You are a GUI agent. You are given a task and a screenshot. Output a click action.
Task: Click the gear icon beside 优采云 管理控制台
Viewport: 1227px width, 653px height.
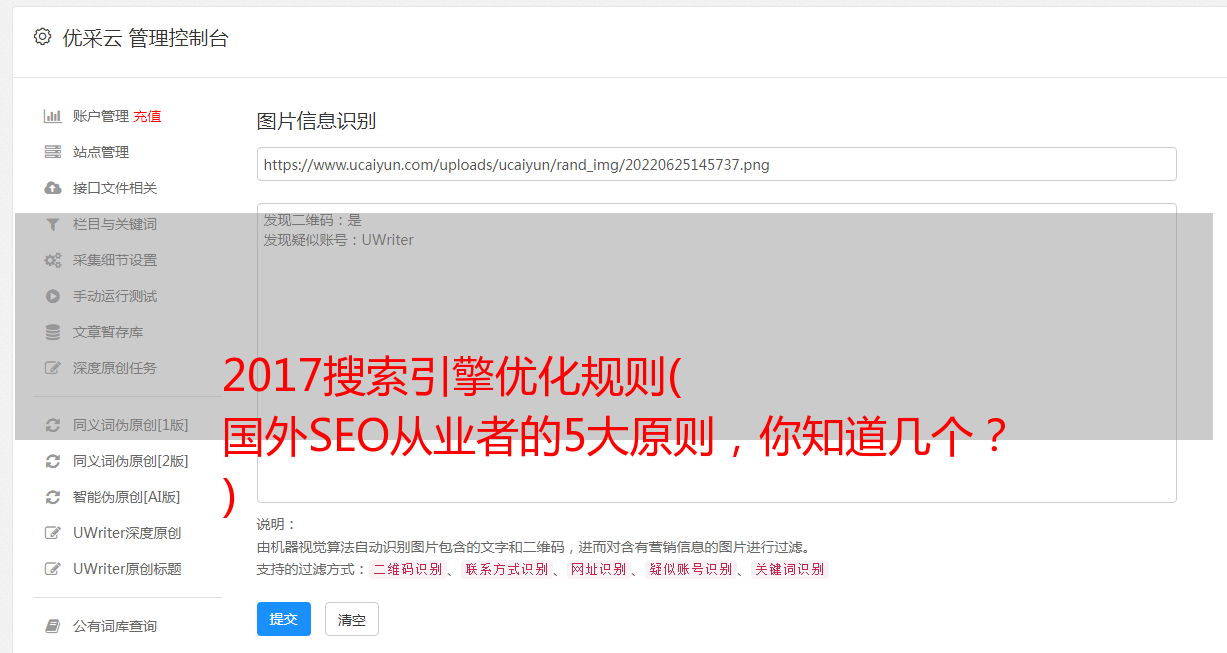42,37
